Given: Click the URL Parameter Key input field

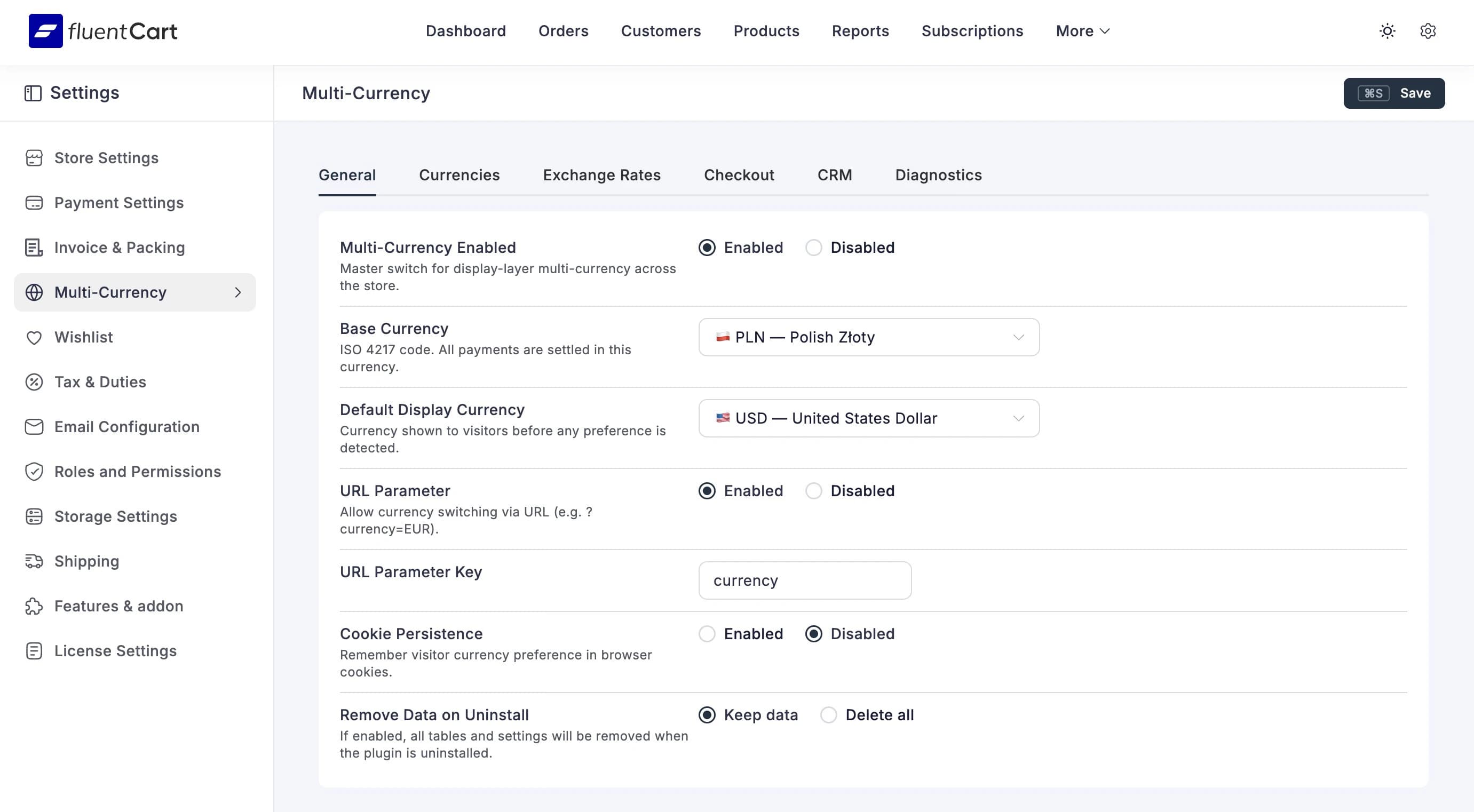Looking at the screenshot, I should 805,580.
